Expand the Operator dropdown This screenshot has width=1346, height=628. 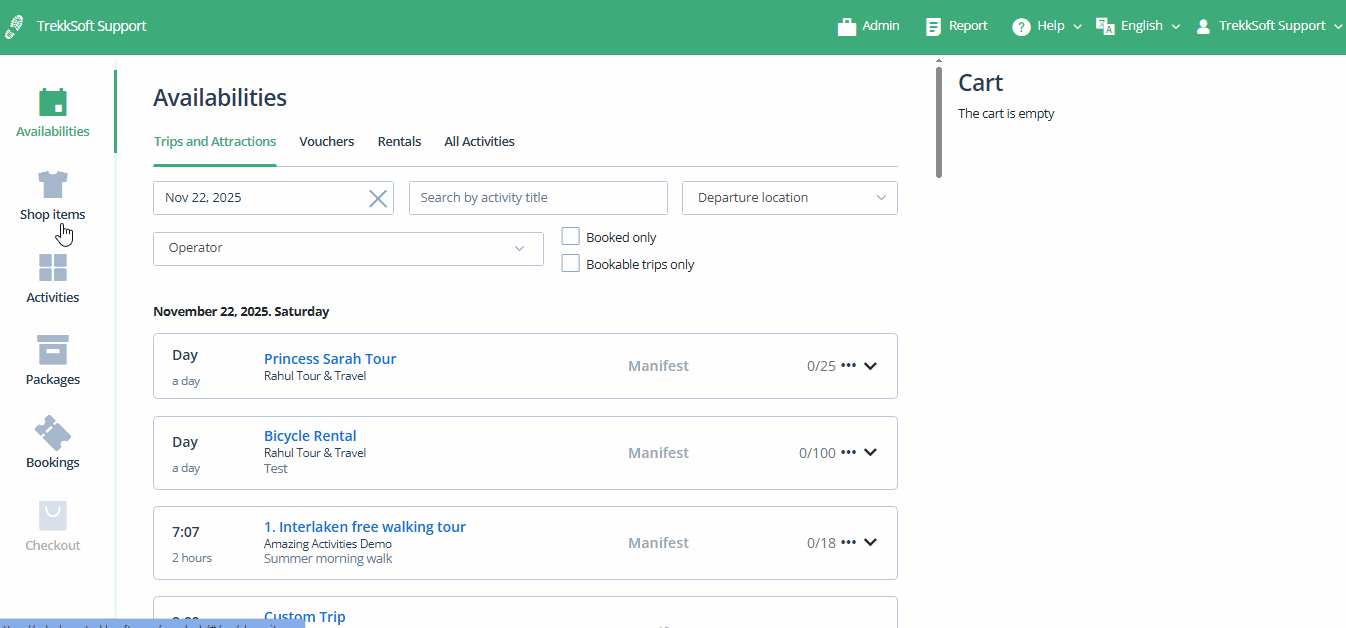point(519,248)
